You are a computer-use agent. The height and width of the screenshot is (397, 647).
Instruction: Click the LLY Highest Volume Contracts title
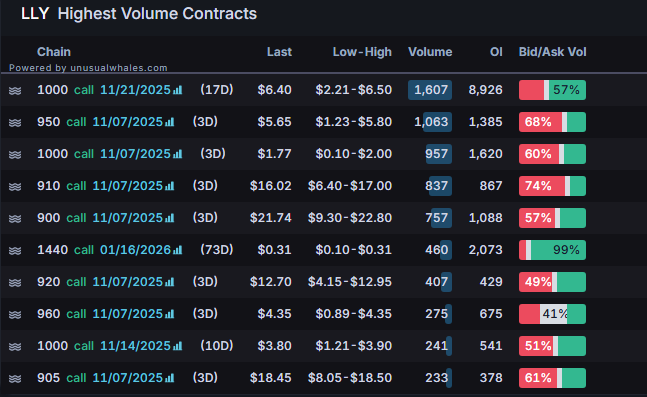[x=139, y=14]
